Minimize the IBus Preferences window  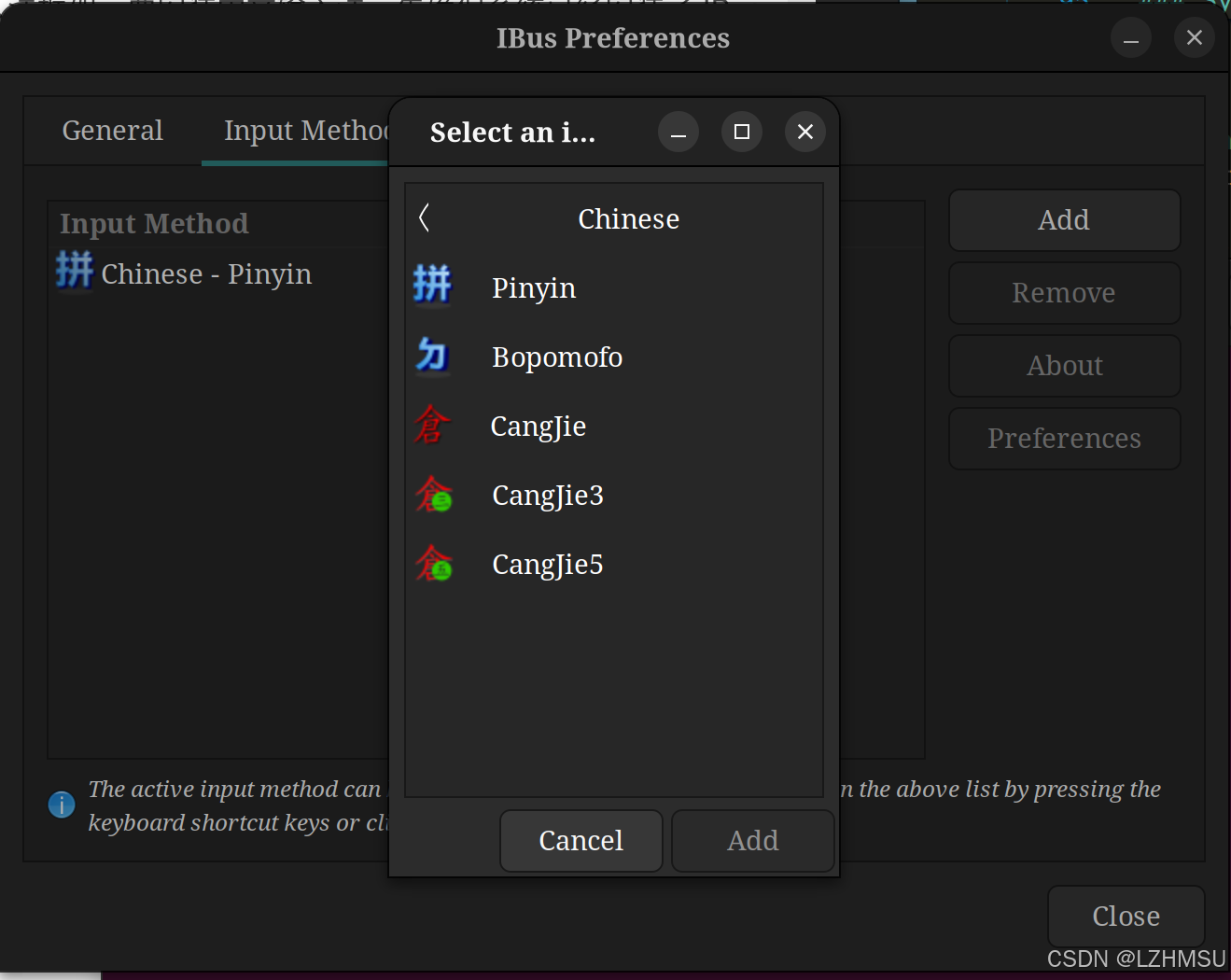(x=1131, y=38)
